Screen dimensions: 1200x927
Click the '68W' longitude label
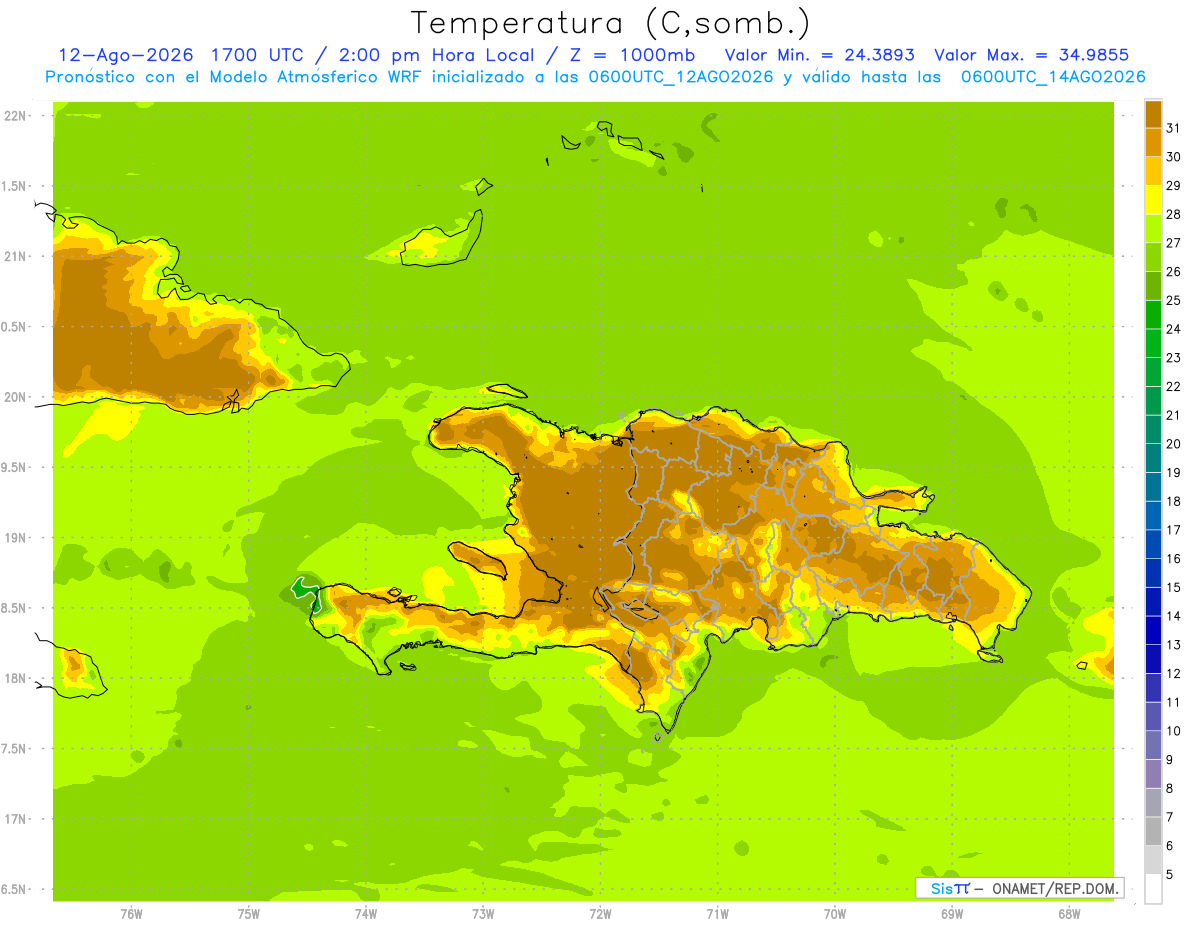(1068, 914)
